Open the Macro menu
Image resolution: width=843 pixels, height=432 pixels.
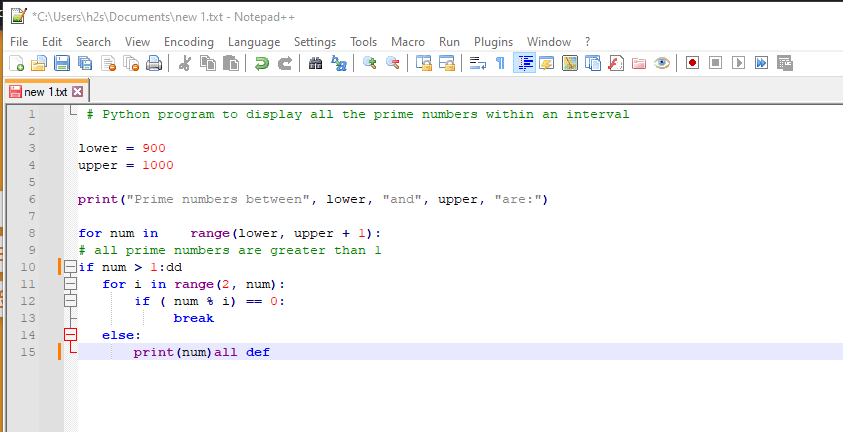click(408, 42)
